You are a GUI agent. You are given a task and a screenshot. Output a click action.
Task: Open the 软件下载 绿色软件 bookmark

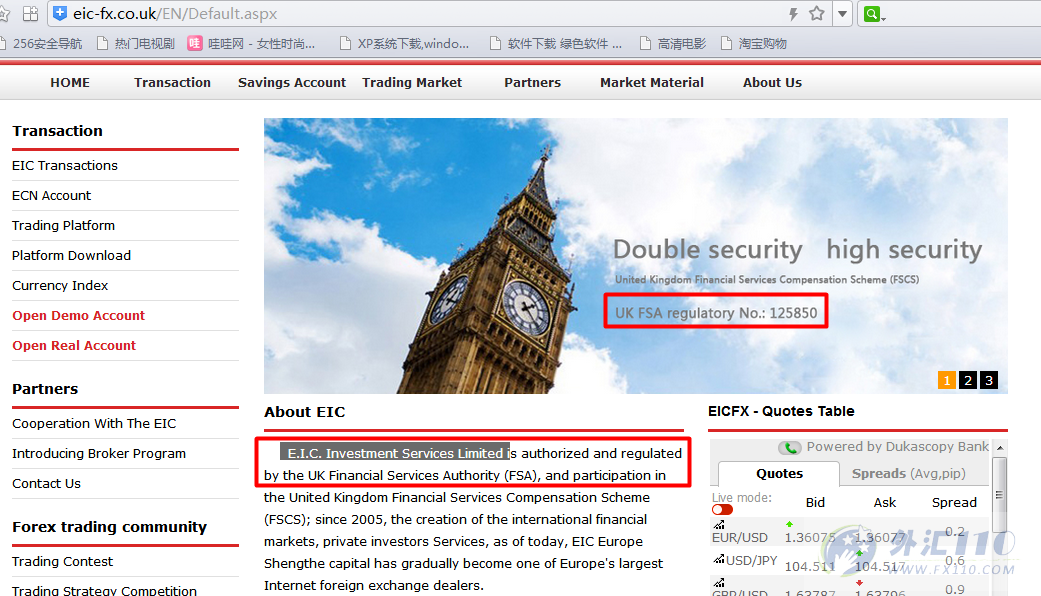[556, 44]
